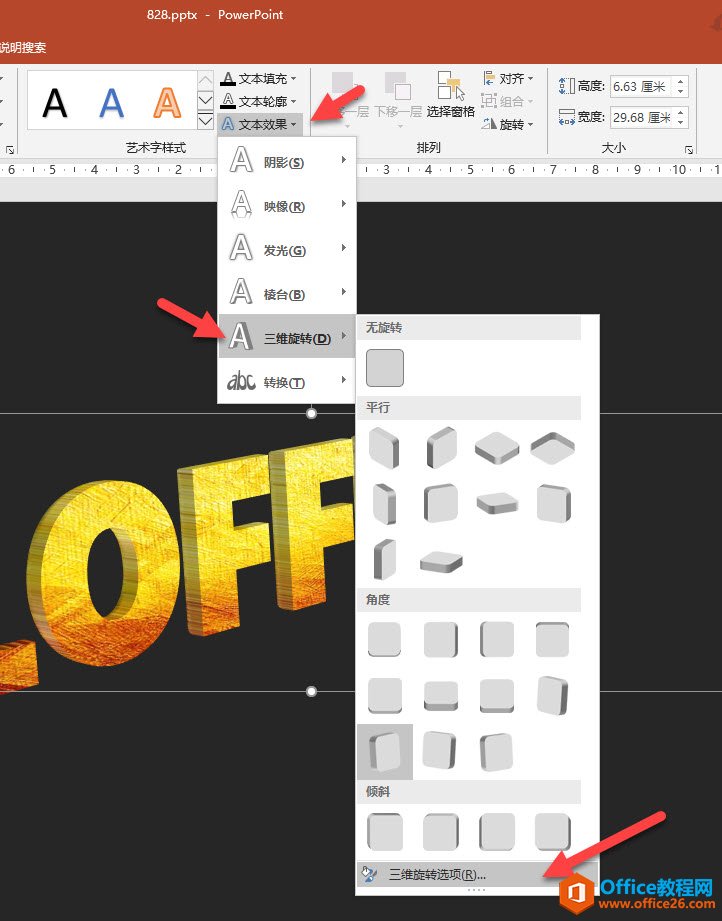
Task: Pick third oblique (倾斜) rotation preset
Action: pyautogui.click(x=496, y=831)
